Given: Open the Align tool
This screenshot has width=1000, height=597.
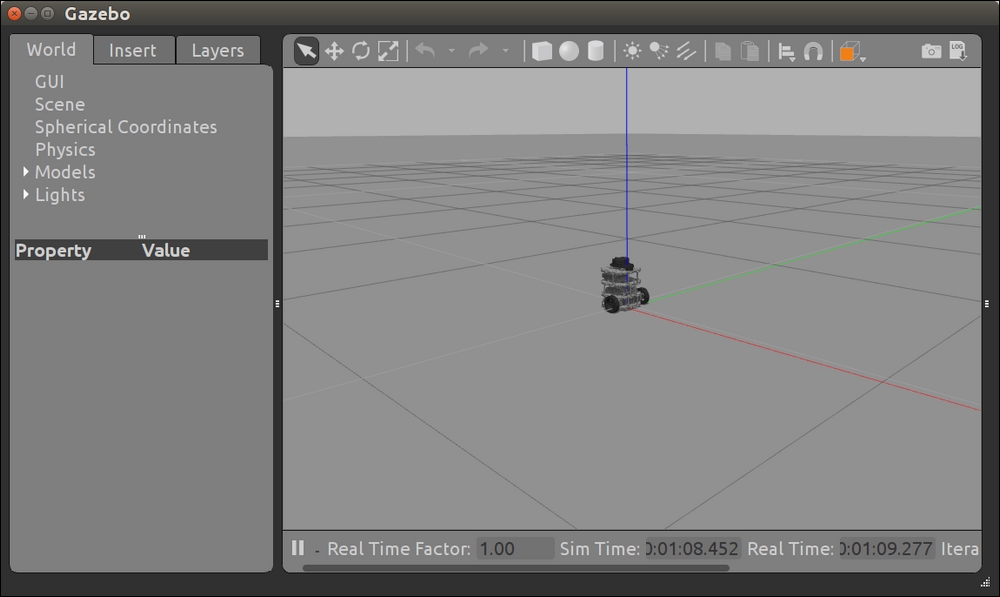Looking at the screenshot, I should click(x=787, y=52).
